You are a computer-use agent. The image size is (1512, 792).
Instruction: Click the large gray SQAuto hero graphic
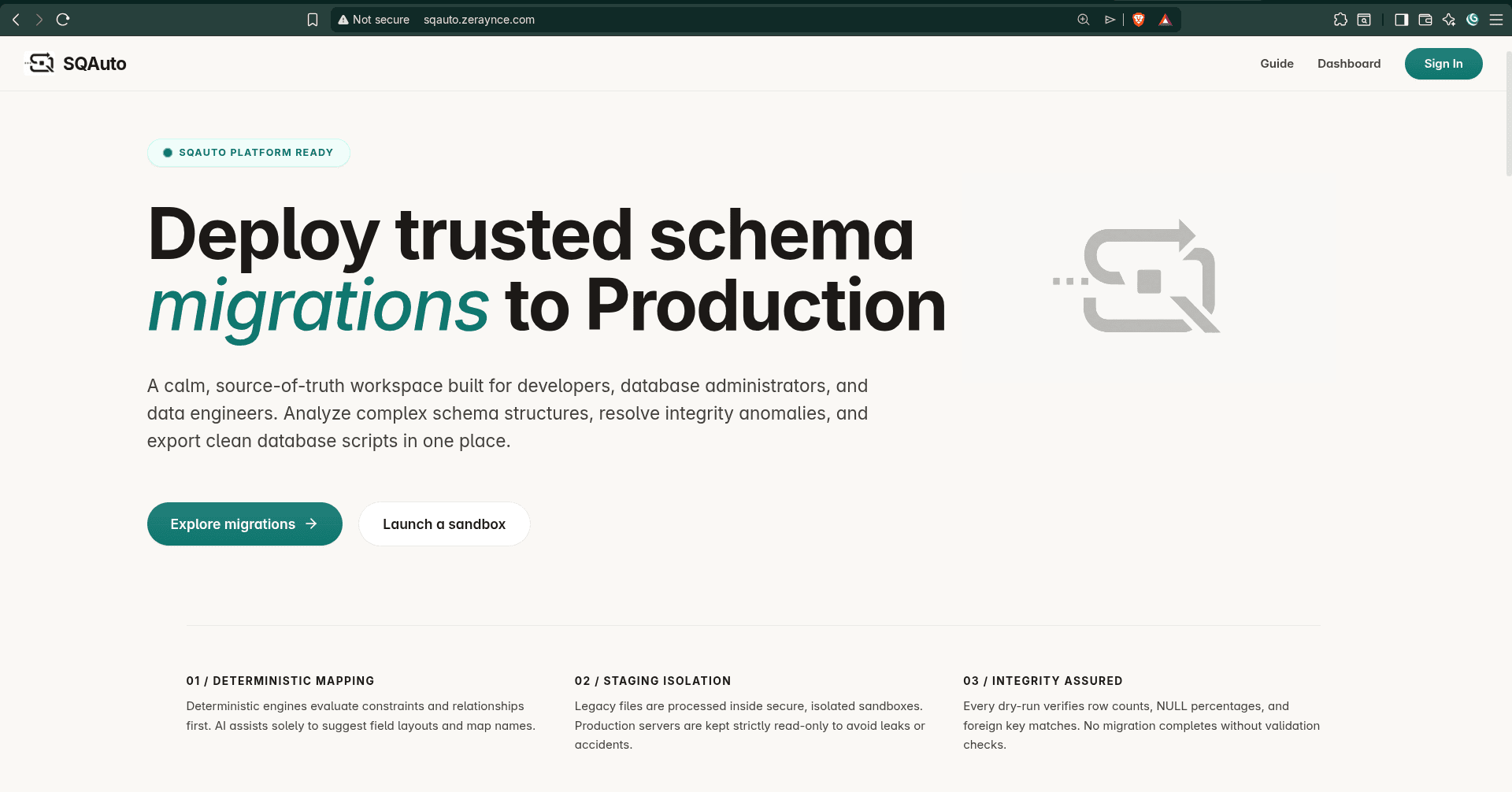[1136, 277]
